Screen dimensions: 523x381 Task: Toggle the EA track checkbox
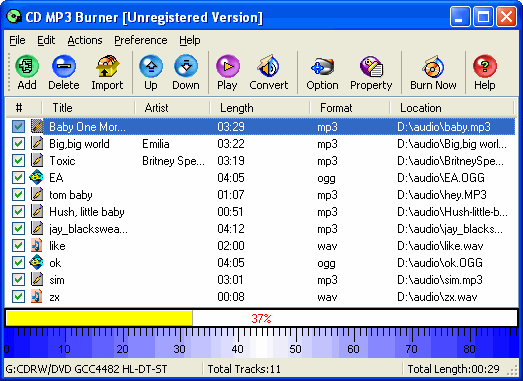(x=18, y=178)
